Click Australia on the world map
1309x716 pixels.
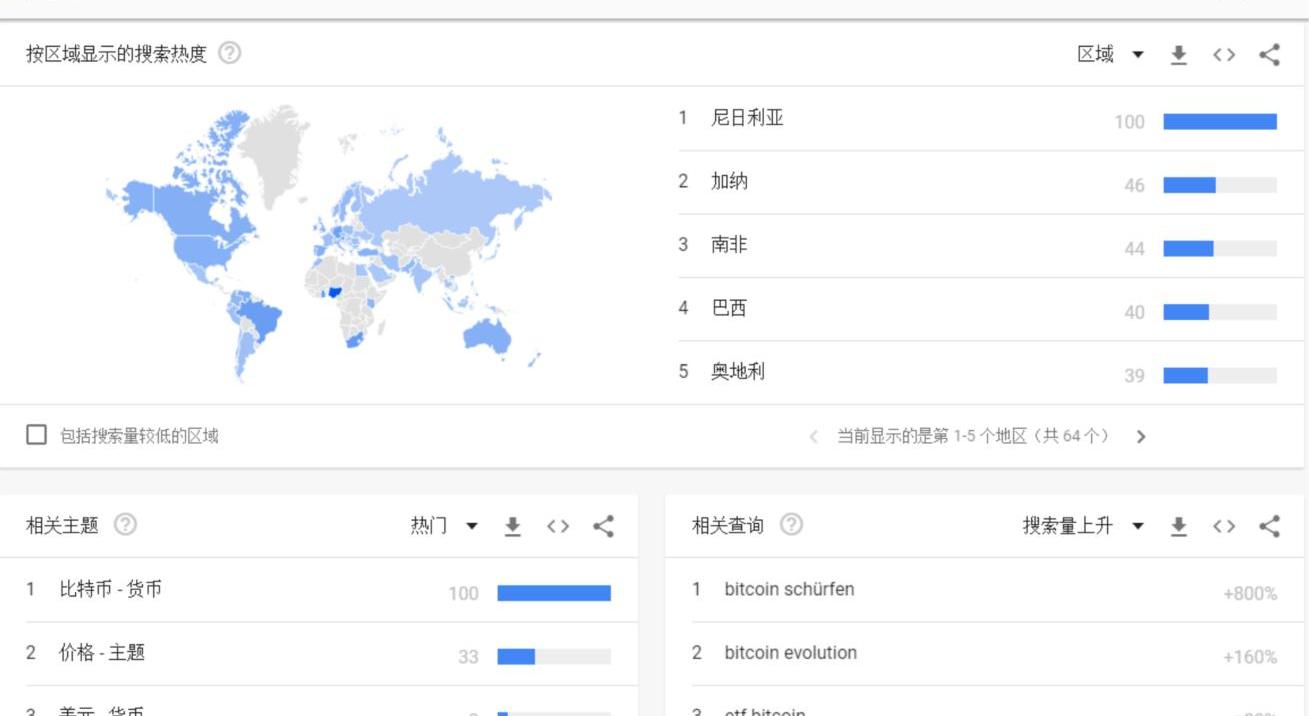tap(487, 335)
